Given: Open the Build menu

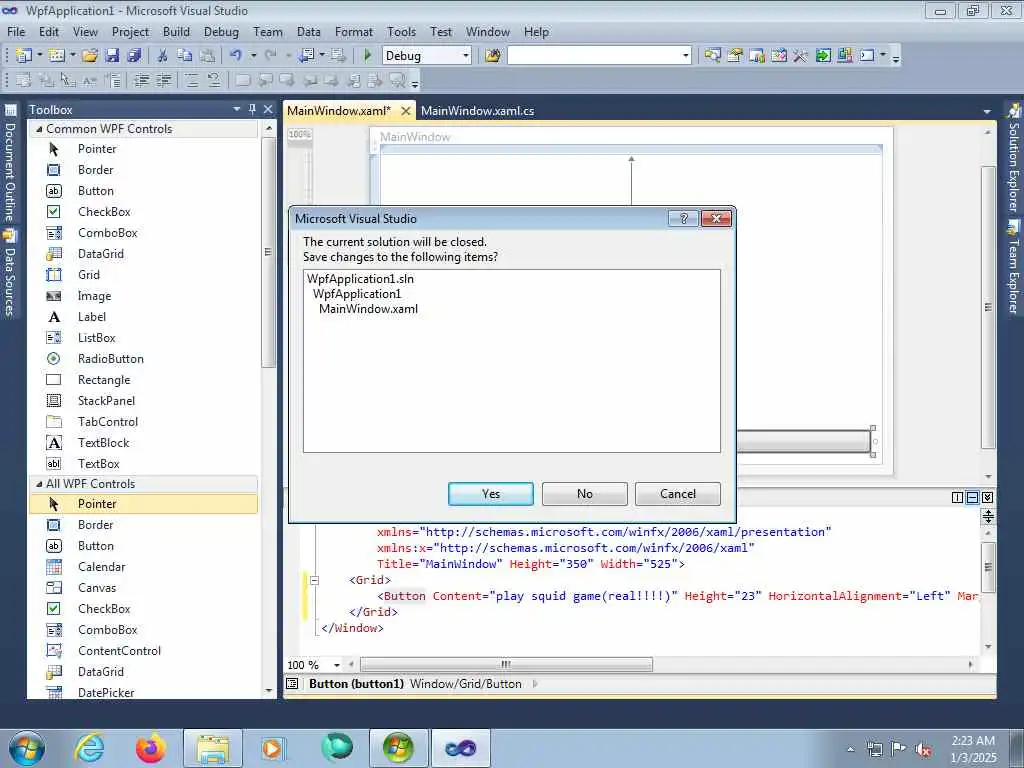Looking at the screenshot, I should pyautogui.click(x=176, y=31).
